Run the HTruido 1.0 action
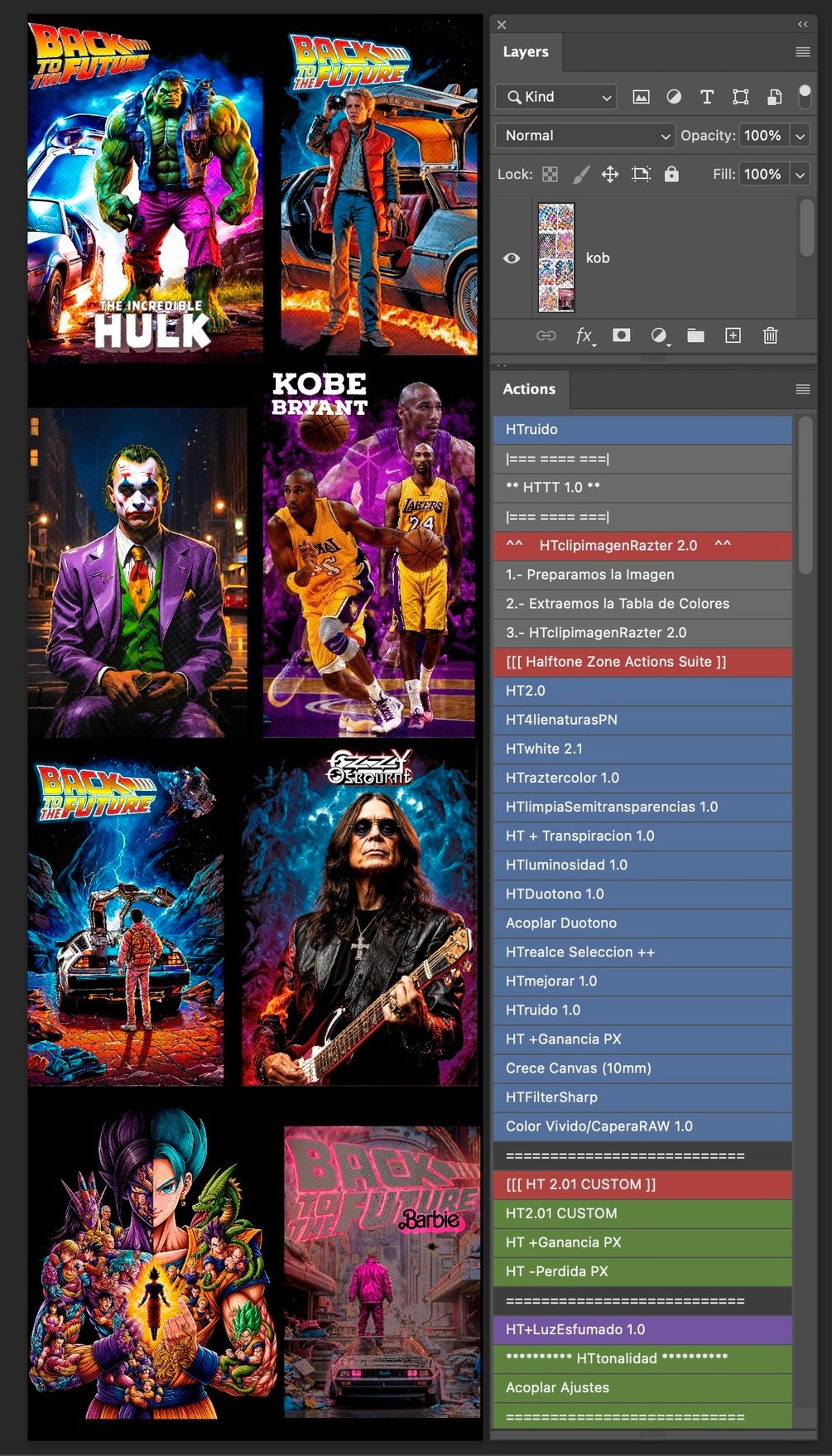The height and width of the screenshot is (1456, 832). pos(642,1010)
